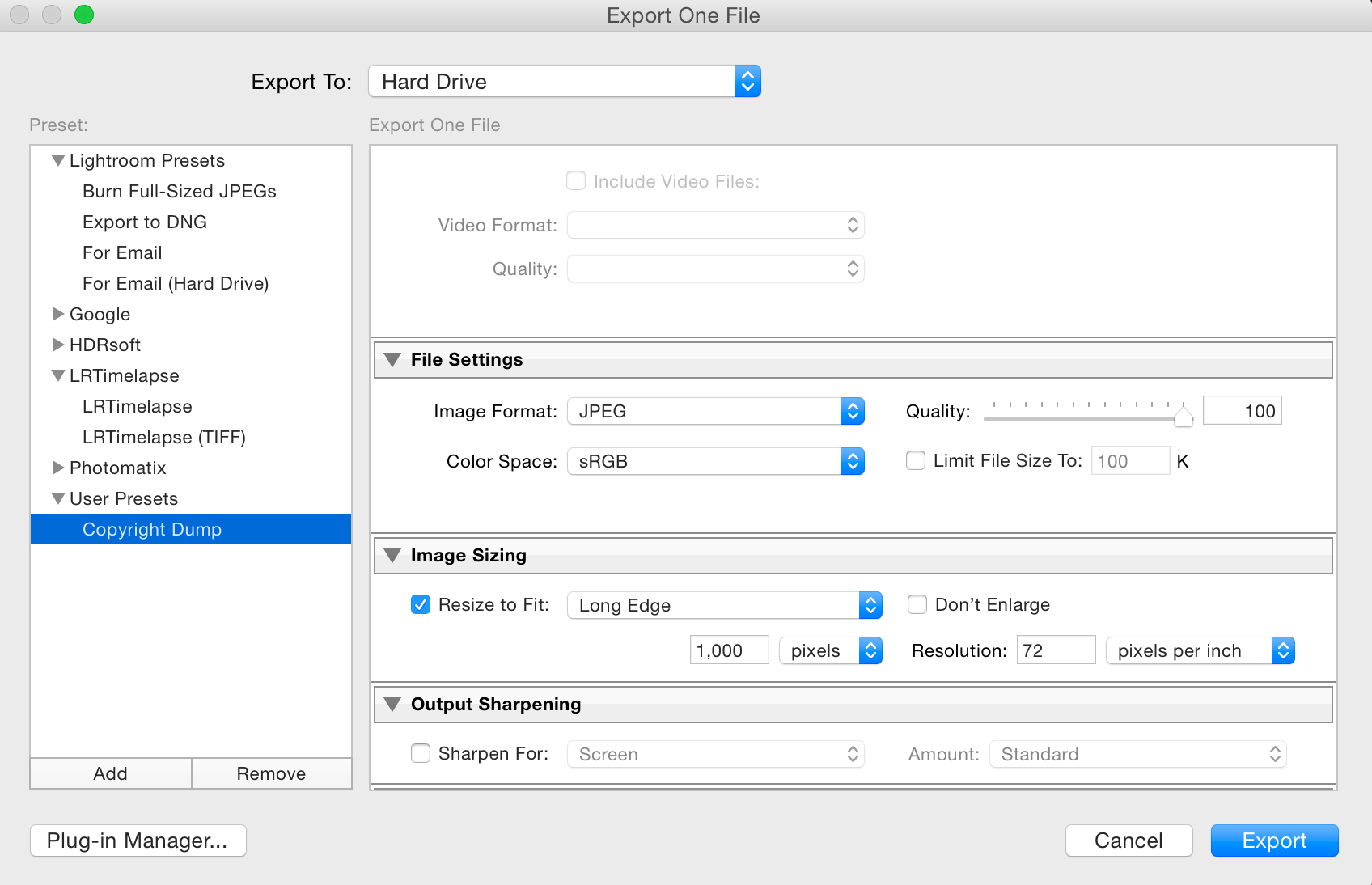Select Export to DNG preset
Image resolution: width=1372 pixels, height=885 pixels.
coord(145,222)
